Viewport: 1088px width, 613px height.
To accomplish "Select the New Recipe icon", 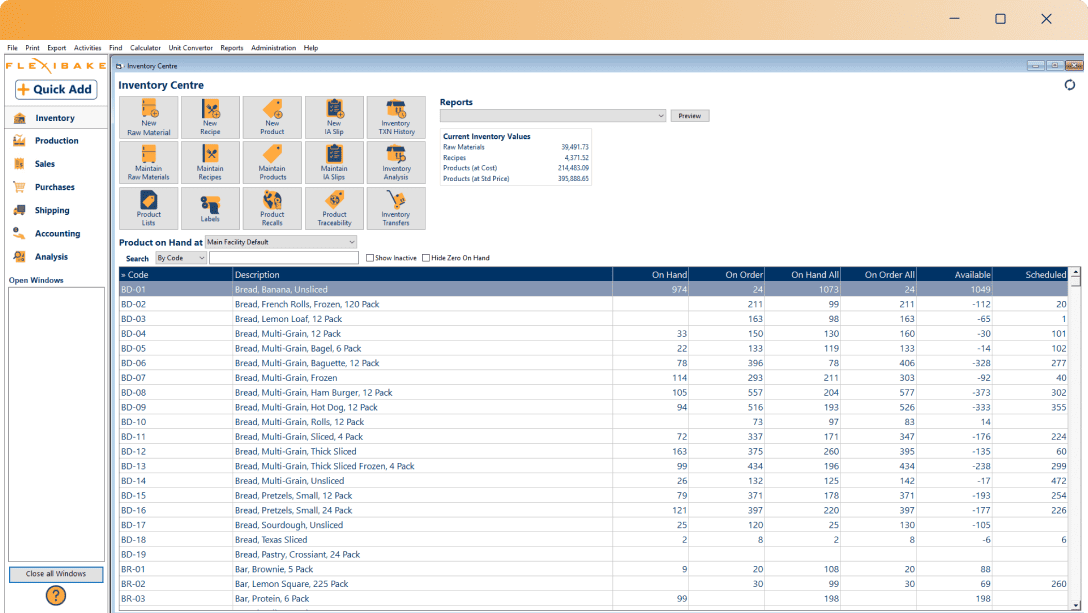I will pos(210,116).
